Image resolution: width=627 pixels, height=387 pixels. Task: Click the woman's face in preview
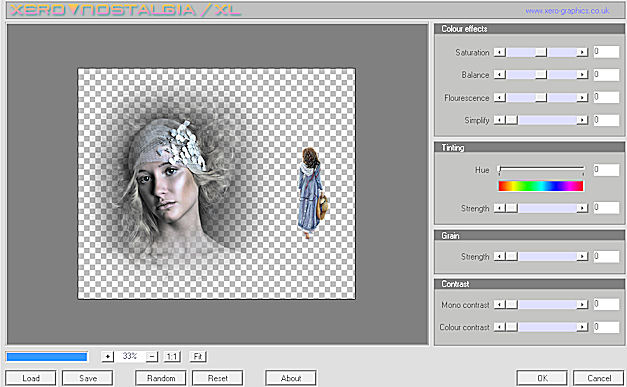tap(166, 192)
